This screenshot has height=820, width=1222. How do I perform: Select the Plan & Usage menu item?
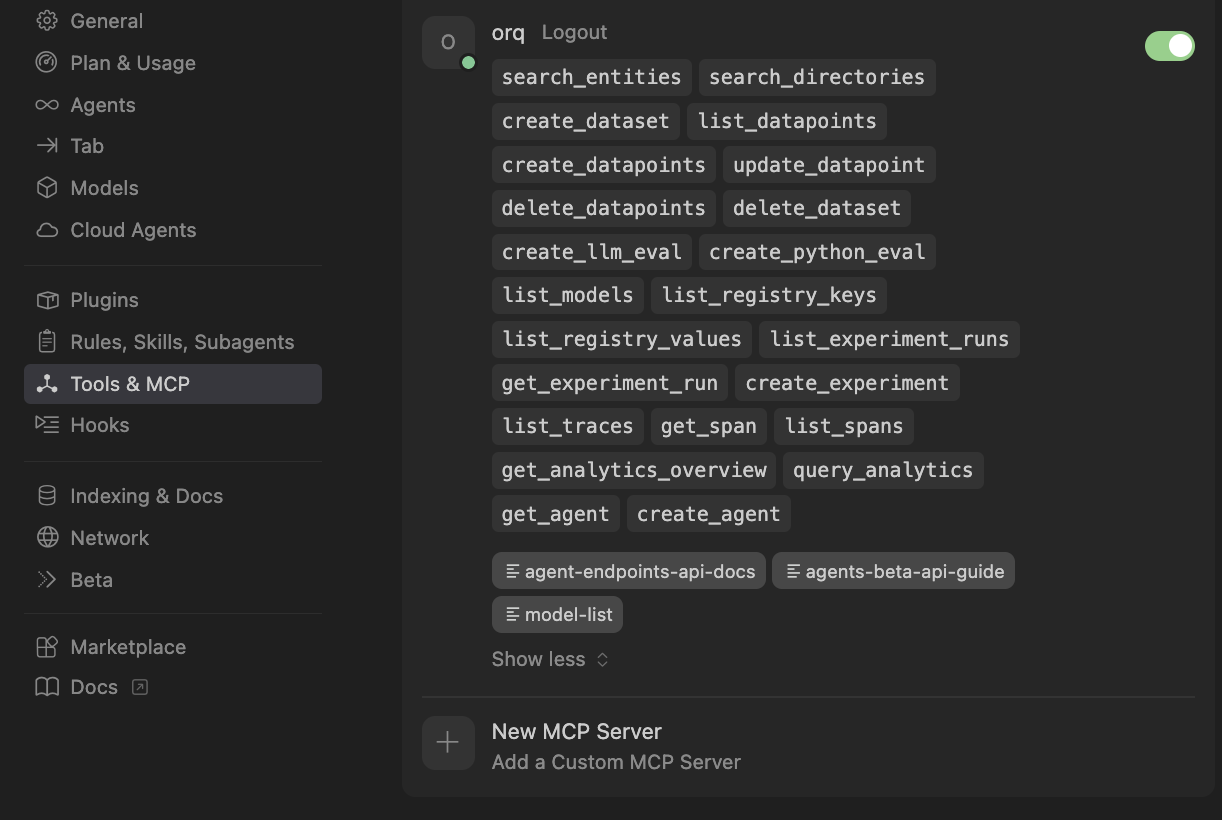[133, 62]
